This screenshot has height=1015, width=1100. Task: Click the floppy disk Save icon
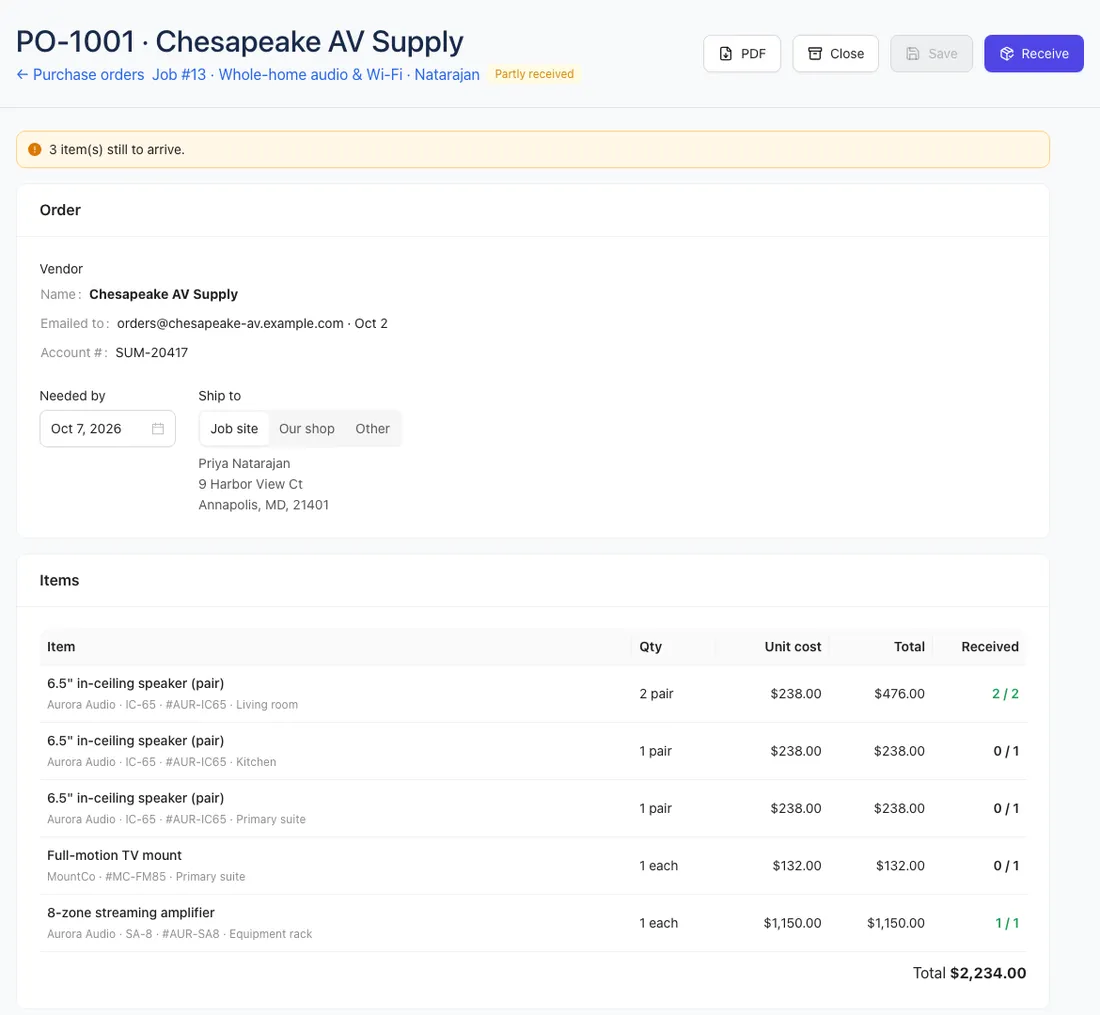(913, 54)
